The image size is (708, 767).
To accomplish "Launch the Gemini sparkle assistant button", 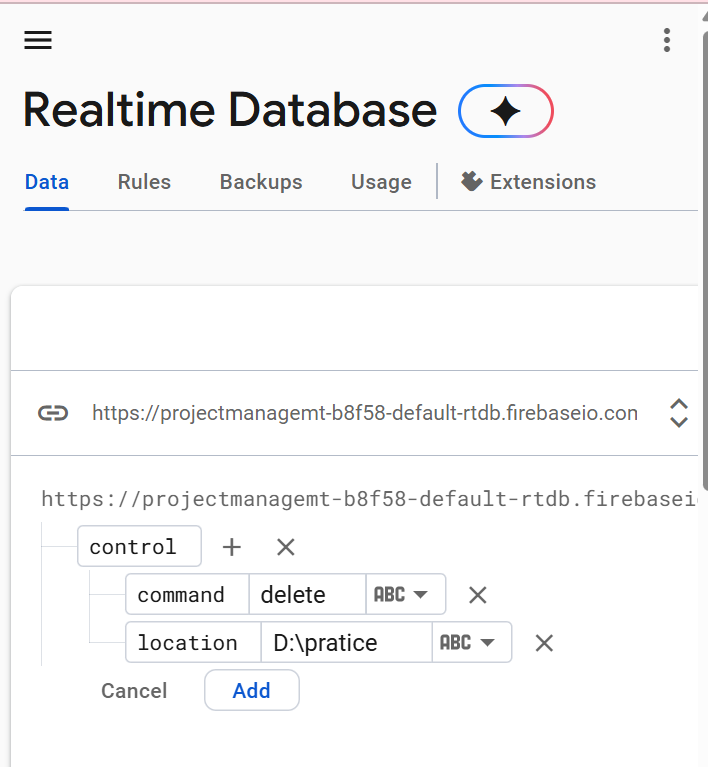I will point(506,111).
